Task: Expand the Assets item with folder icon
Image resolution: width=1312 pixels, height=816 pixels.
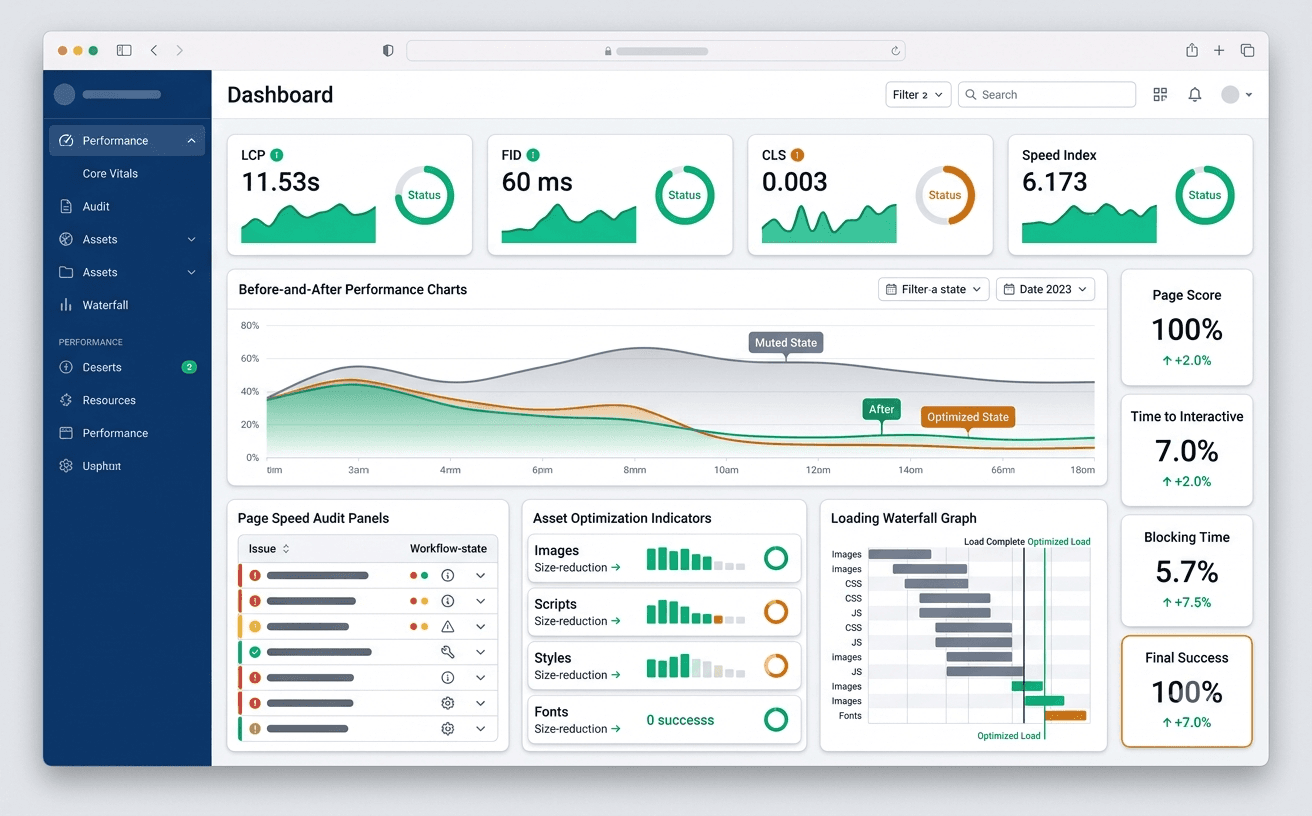Action: 191,272
